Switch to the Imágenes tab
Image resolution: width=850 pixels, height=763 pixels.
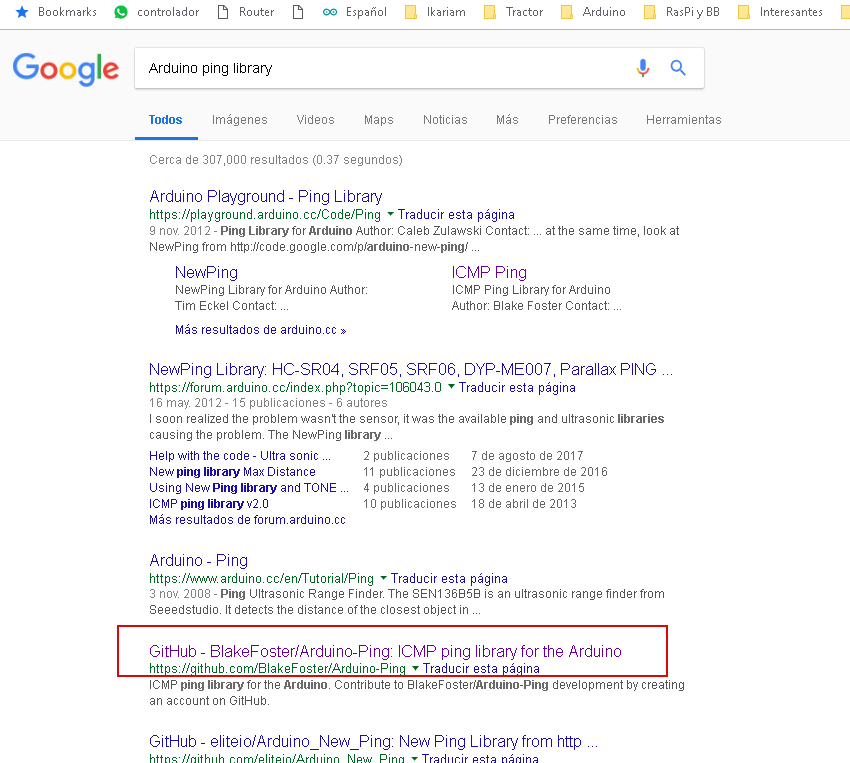[240, 120]
